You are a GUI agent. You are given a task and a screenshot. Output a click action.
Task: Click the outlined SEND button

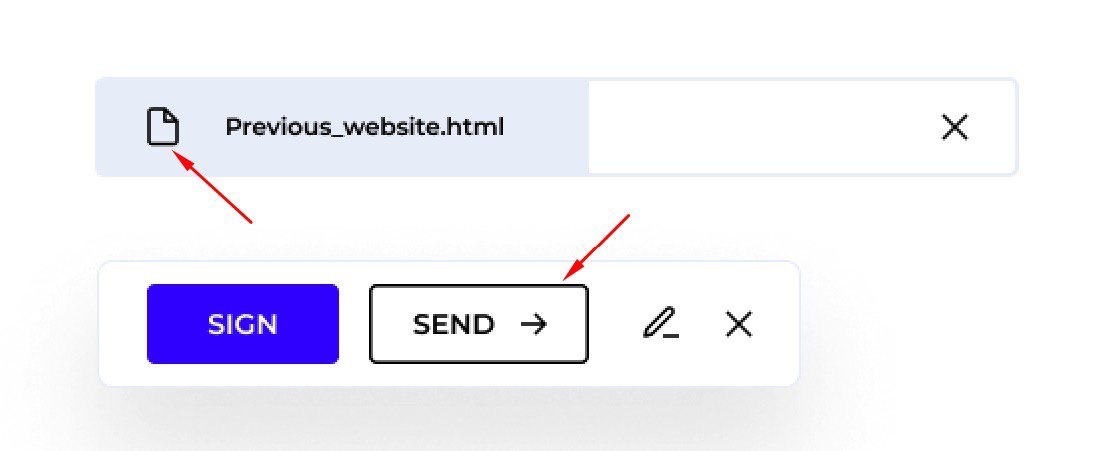(x=479, y=324)
